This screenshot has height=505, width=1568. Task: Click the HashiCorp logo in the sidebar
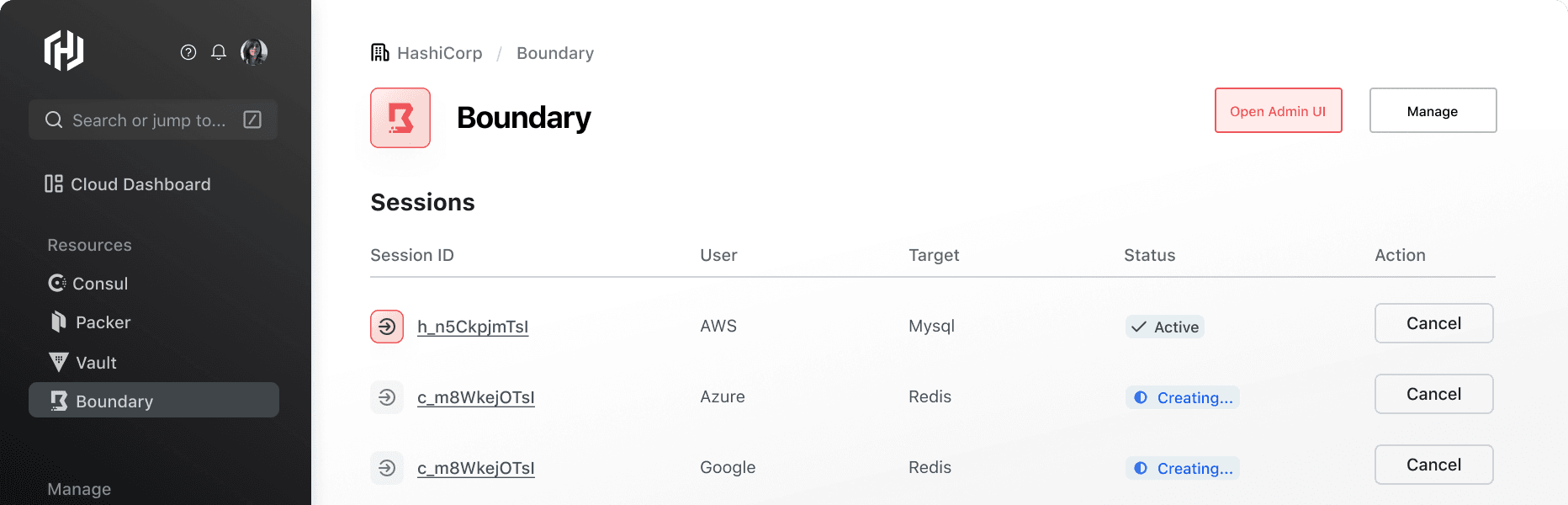click(x=64, y=50)
